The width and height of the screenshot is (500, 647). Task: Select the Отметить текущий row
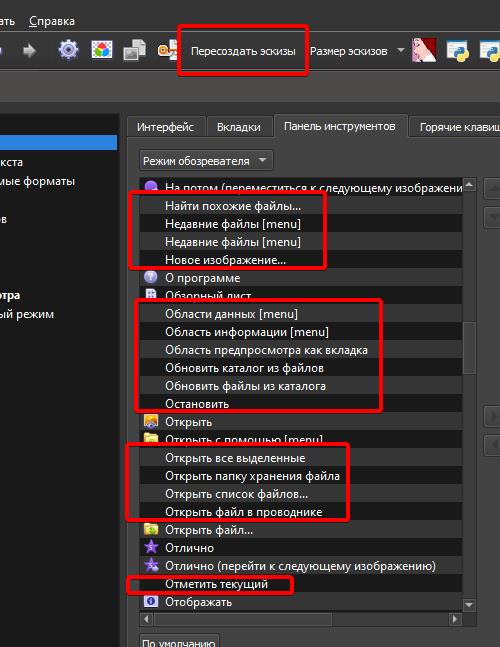[x=301, y=584]
